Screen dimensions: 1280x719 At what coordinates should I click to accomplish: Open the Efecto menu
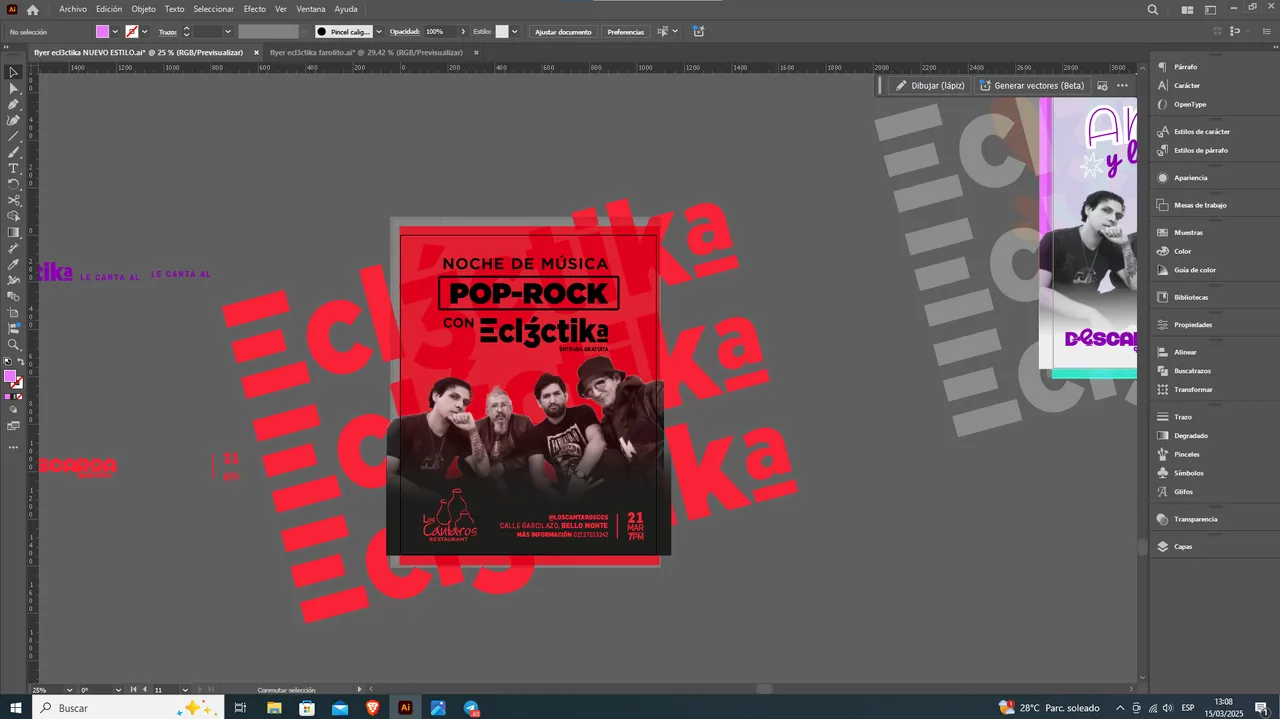(255, 9)
